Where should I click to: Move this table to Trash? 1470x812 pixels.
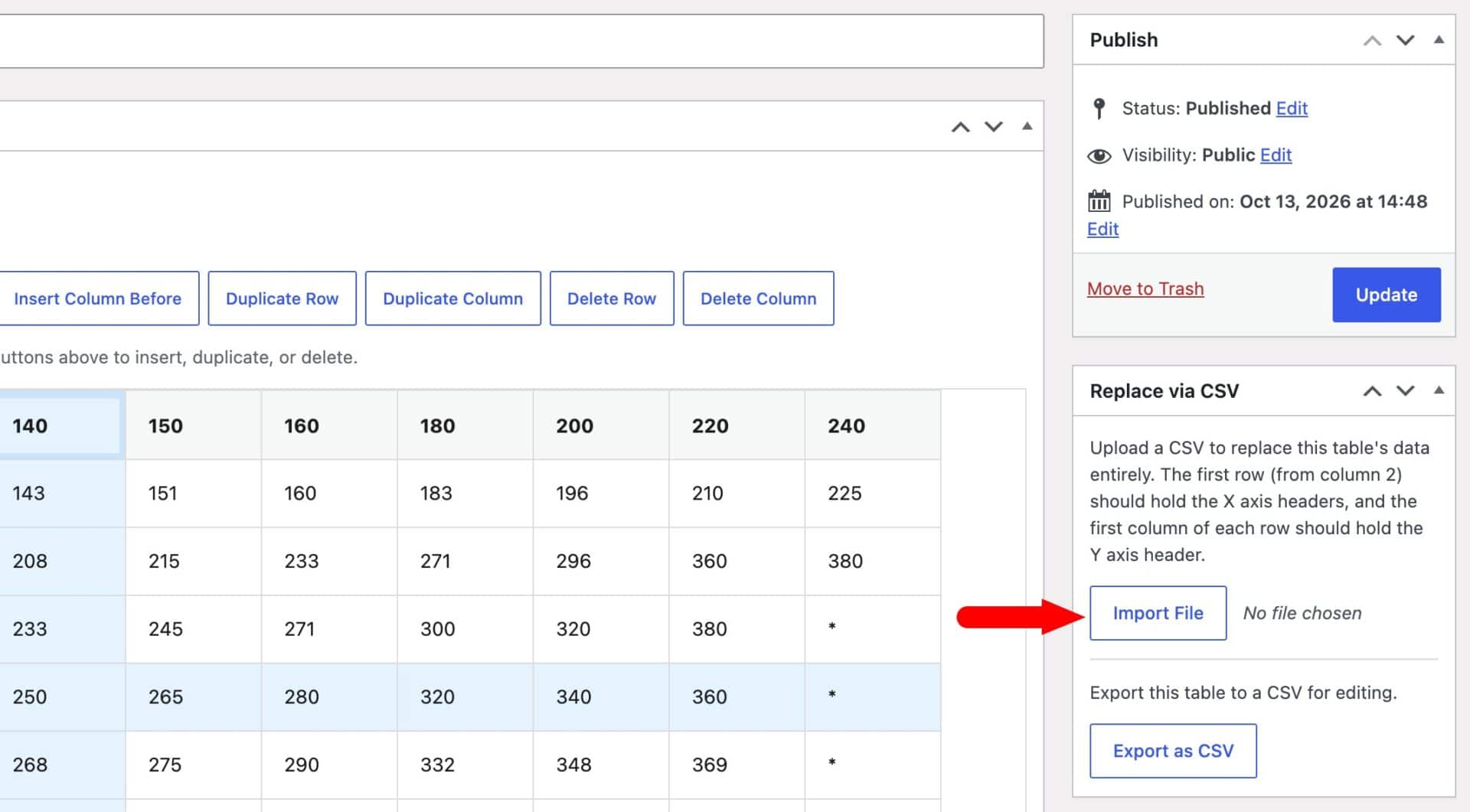point(1145,289)
